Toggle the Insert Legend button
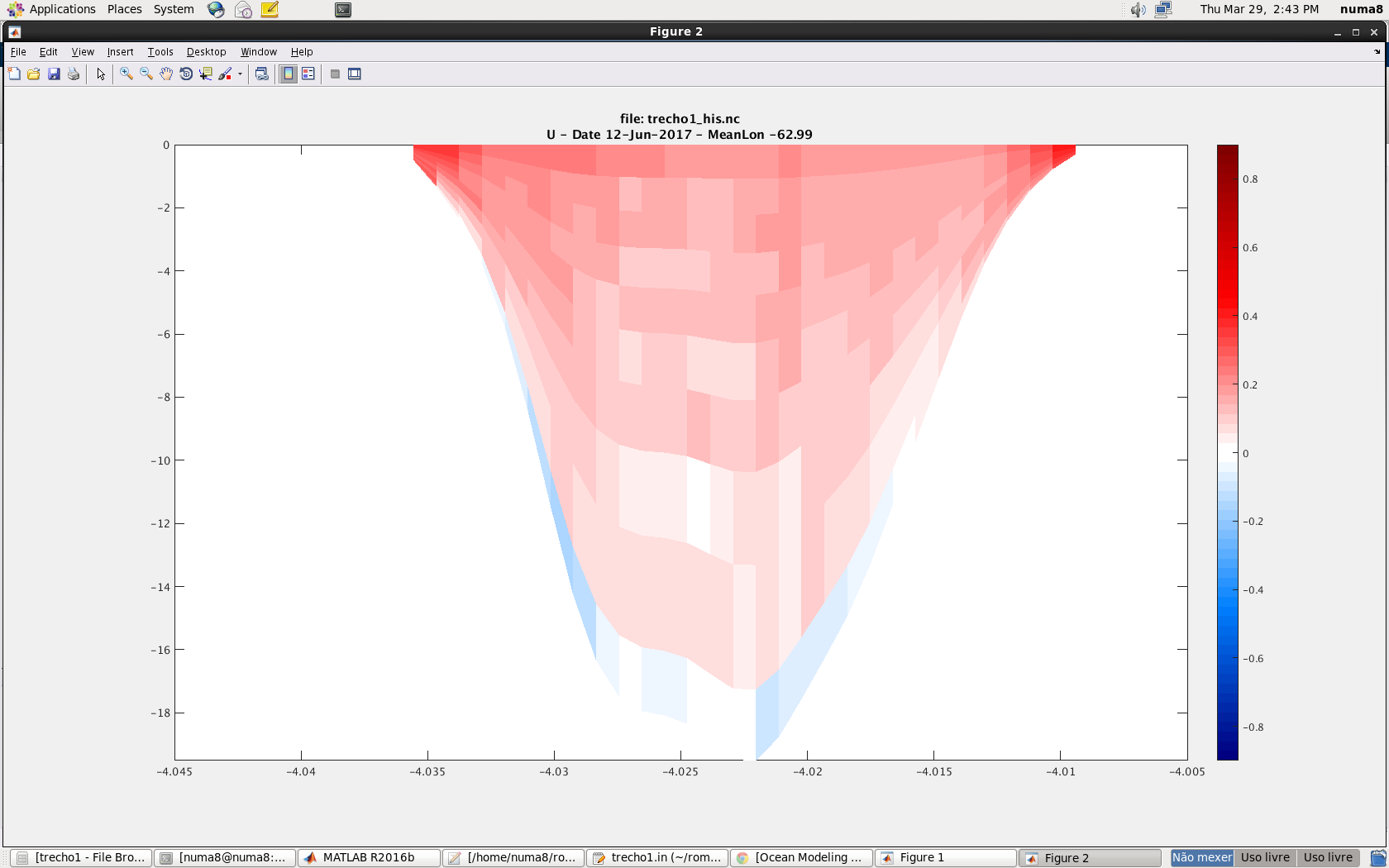This screenshot has height=868, width=1389. click(308, 74)
